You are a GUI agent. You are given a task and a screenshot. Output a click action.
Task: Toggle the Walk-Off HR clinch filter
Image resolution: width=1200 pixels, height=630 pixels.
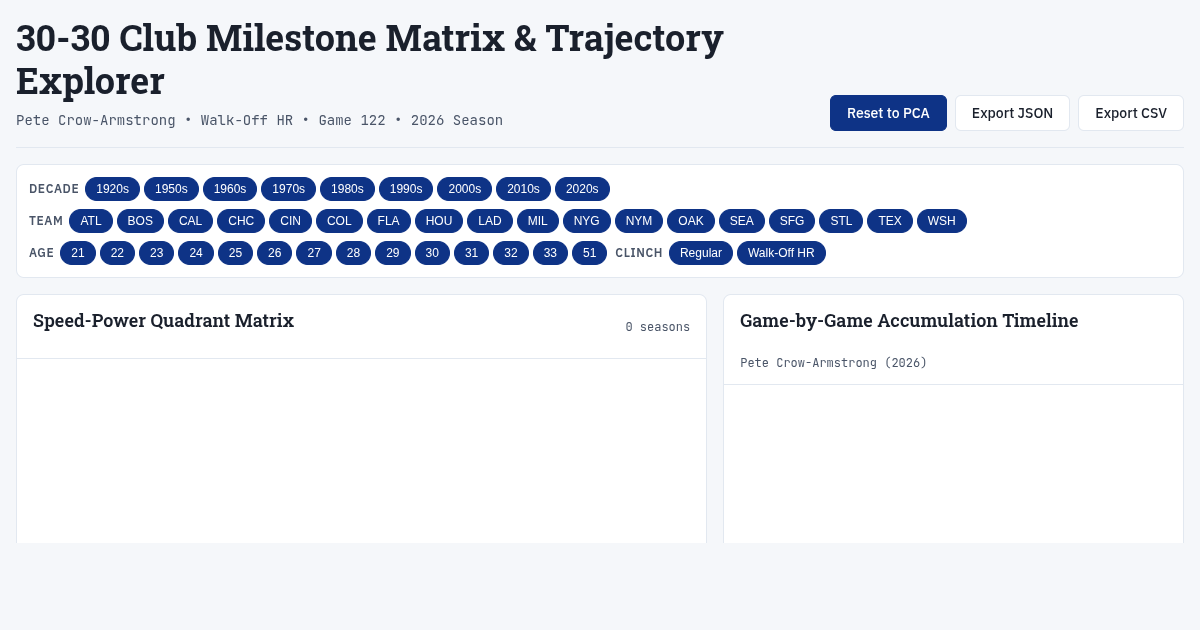[781, 253]
